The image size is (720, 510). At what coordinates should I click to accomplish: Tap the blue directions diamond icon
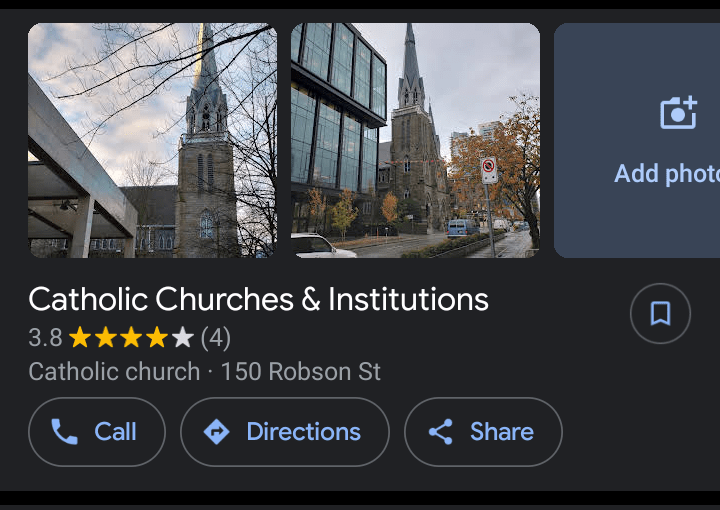point(216,432)
